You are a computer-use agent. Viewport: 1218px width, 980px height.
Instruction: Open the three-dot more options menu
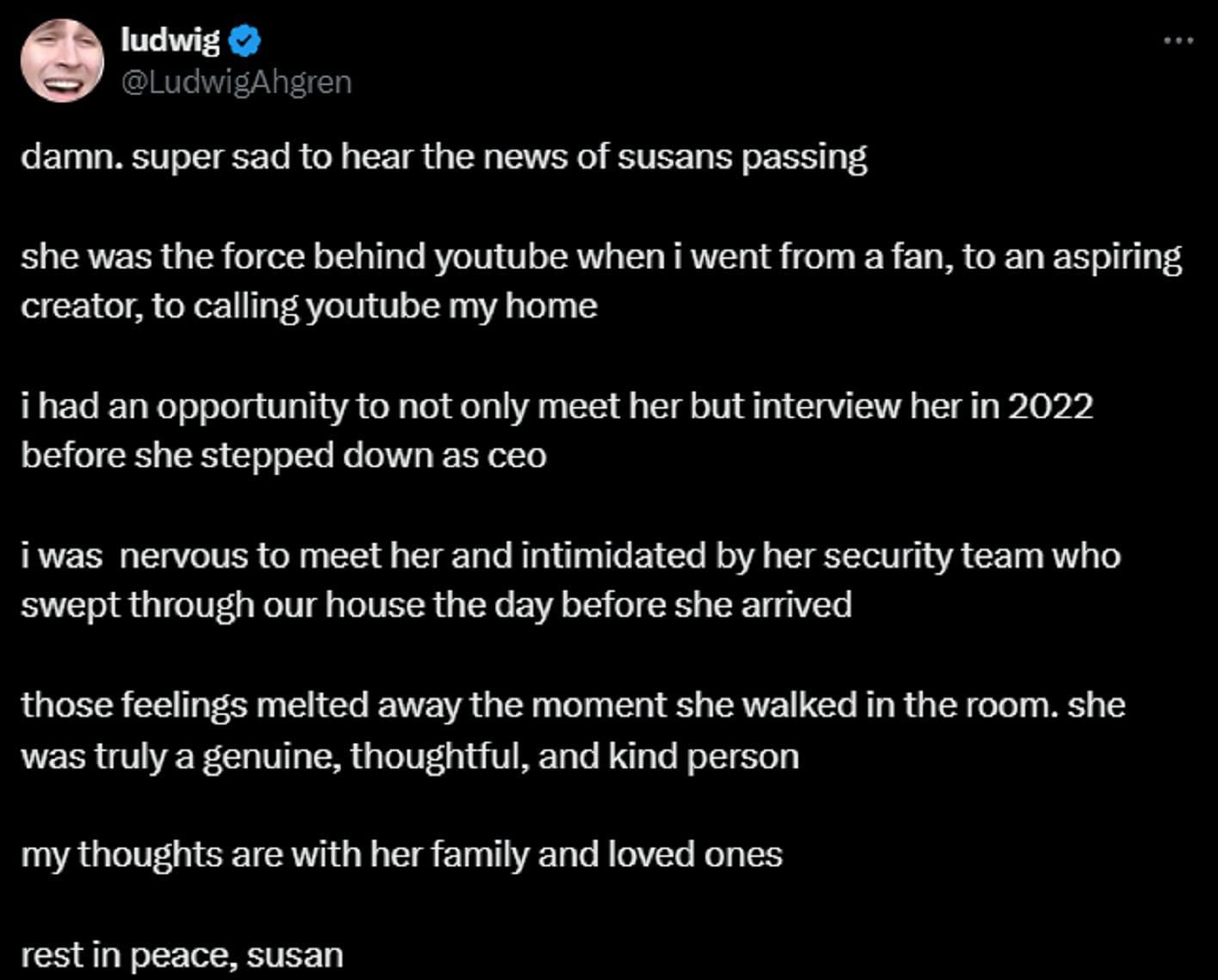pyautogui.click(x=1178, y=40)
